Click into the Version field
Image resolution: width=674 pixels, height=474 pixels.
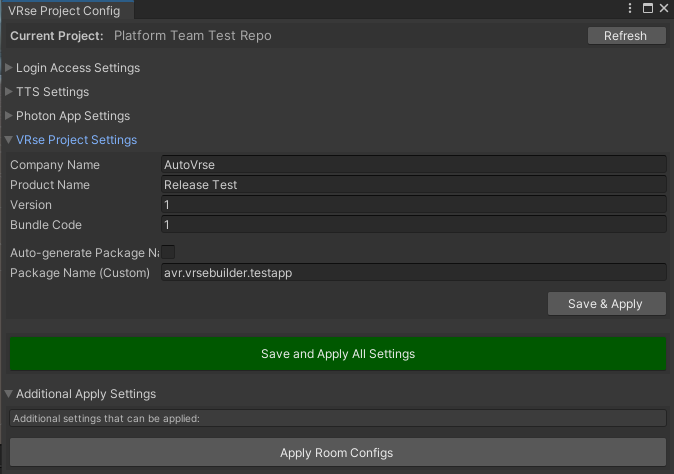(414, 205)
